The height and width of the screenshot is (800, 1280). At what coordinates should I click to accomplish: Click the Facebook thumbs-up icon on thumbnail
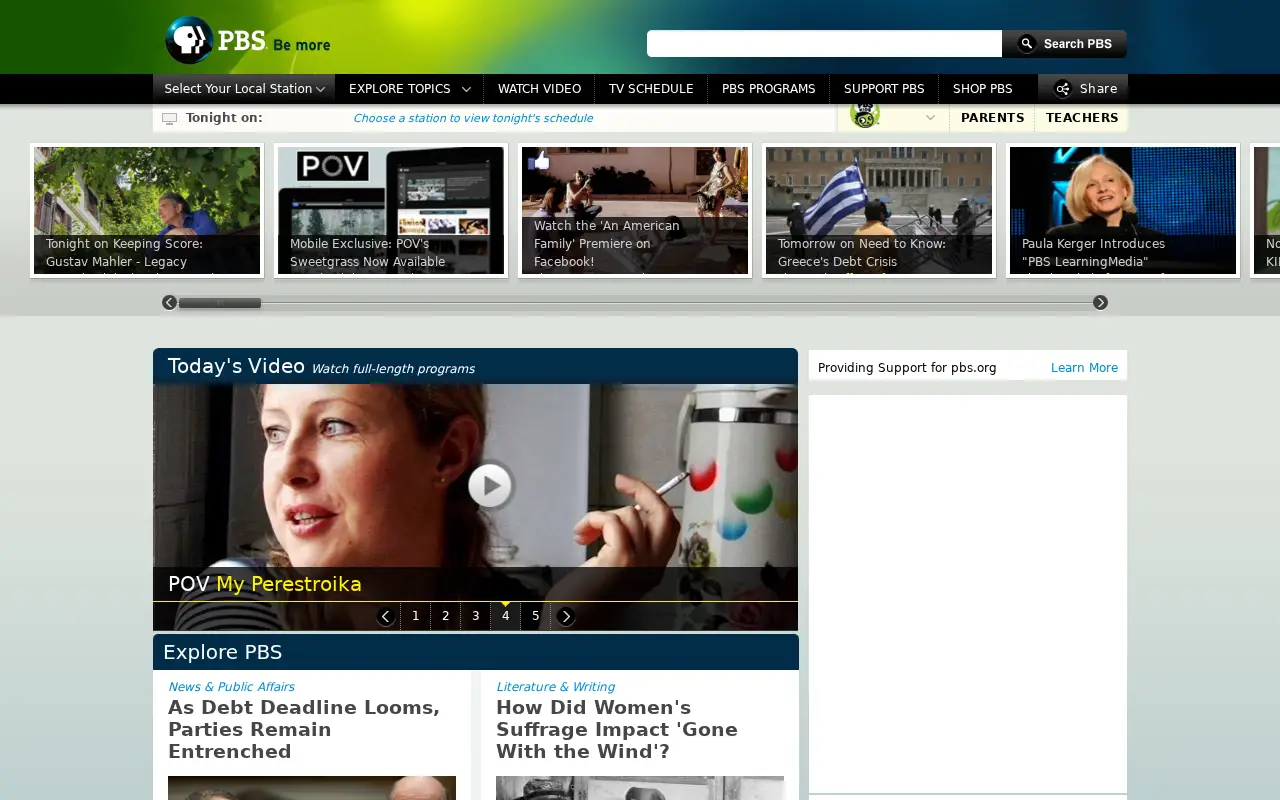point(539,161)
